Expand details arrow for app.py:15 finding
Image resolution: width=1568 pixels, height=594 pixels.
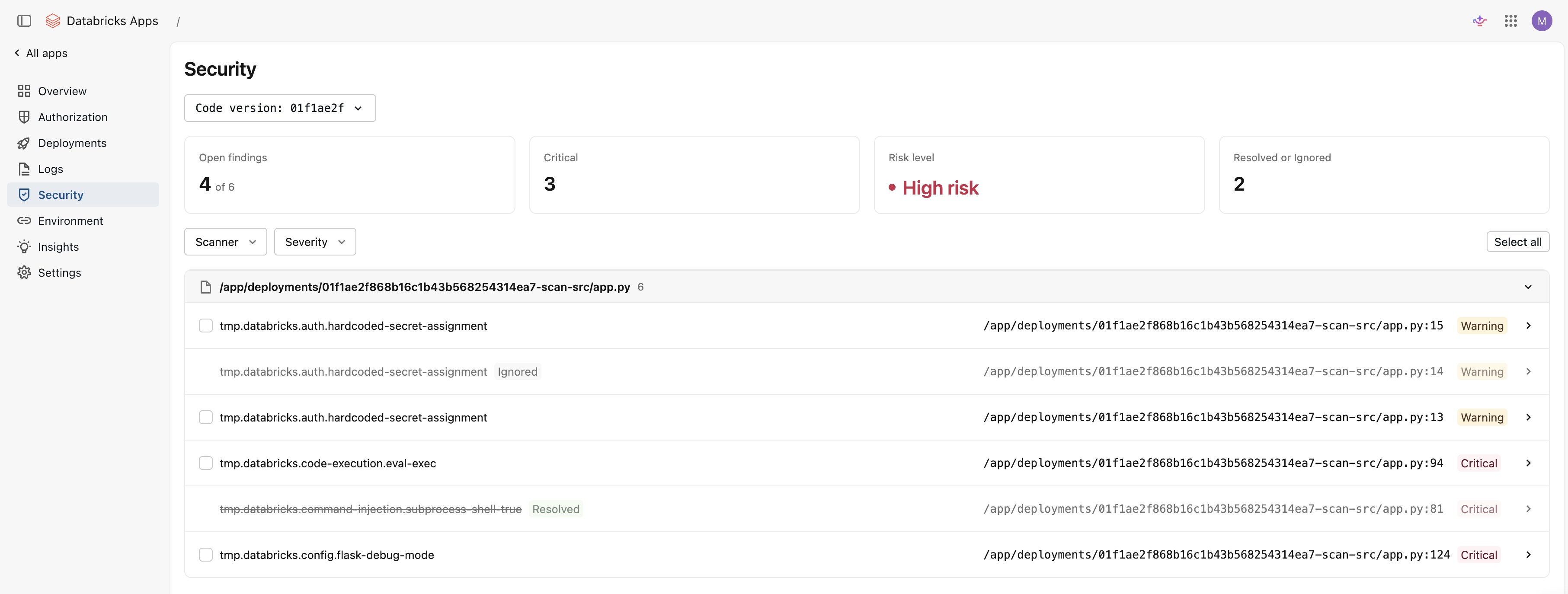pos(1528,326)
